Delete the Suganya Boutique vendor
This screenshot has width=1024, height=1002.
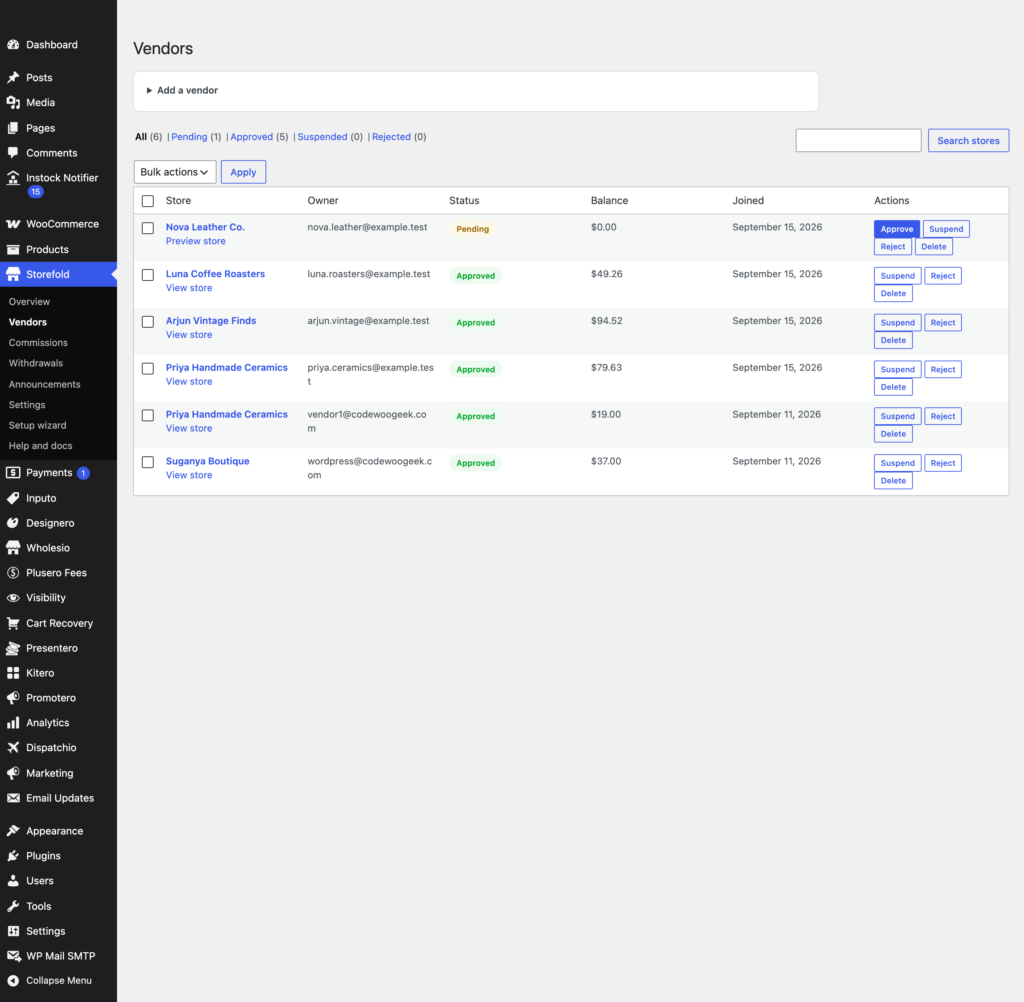coord(893,481)
